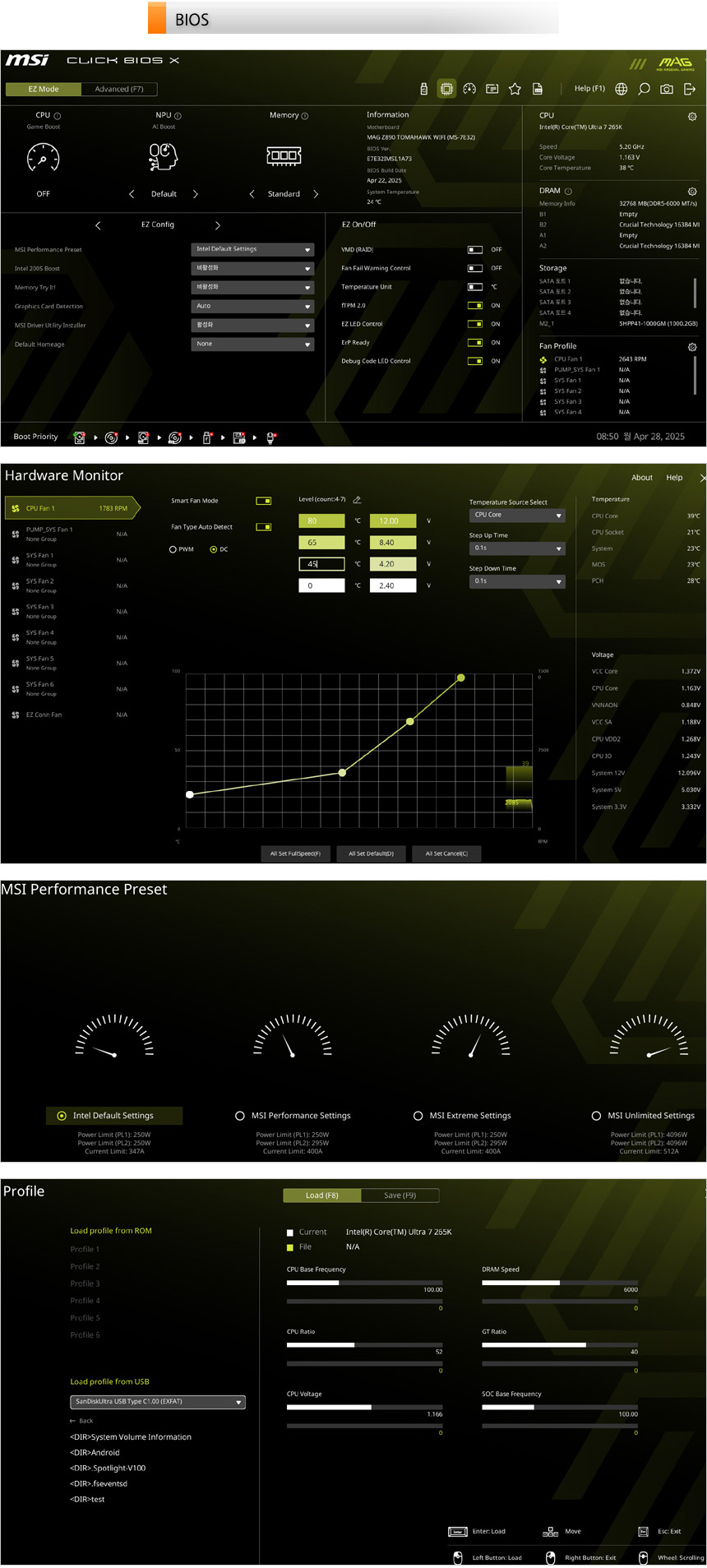Disable the EZ LED Control switch

474,324
